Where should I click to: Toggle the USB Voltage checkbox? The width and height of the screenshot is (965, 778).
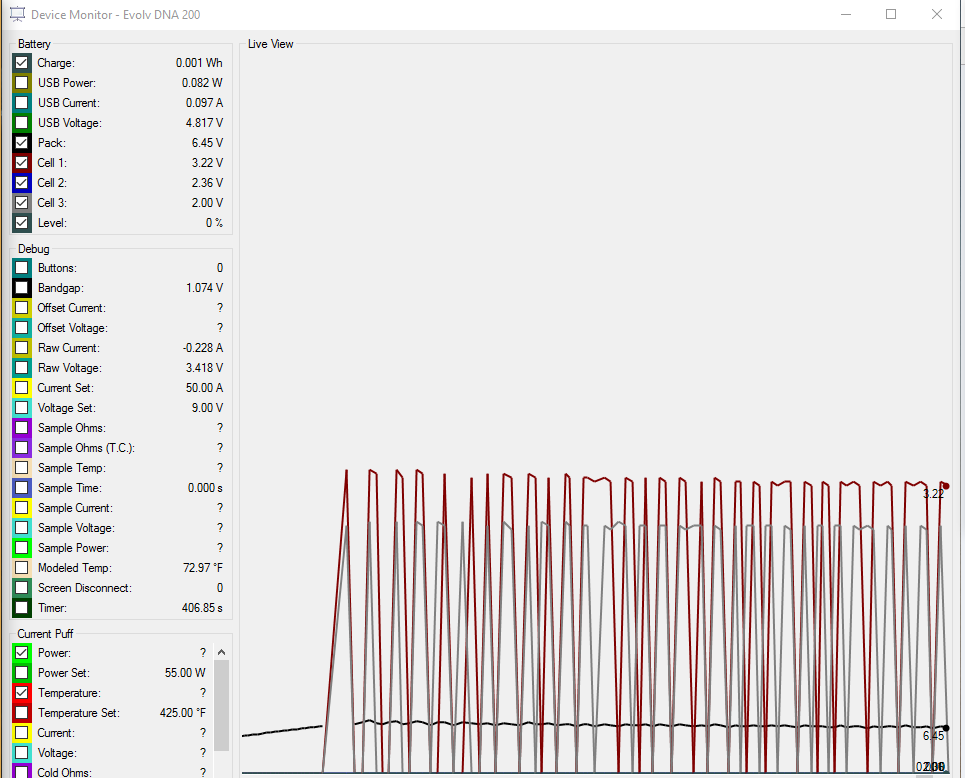(22, 123)
